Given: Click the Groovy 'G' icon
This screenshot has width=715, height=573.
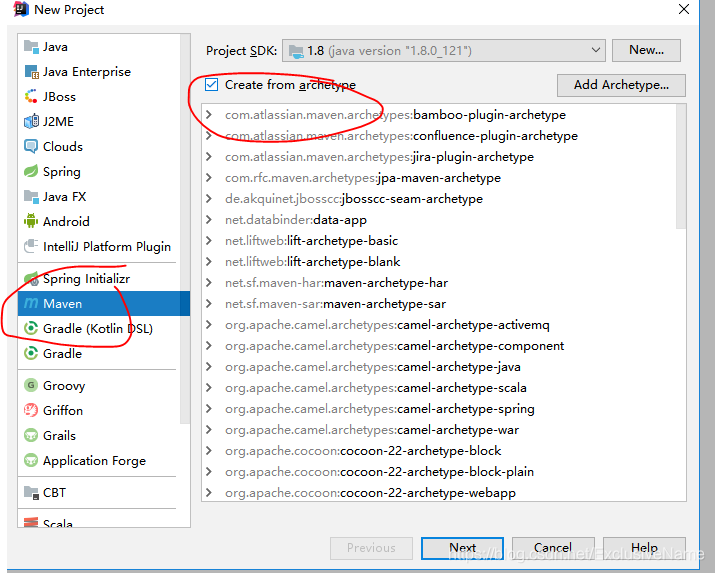Looking at the screenshot, I should point(31,385).
